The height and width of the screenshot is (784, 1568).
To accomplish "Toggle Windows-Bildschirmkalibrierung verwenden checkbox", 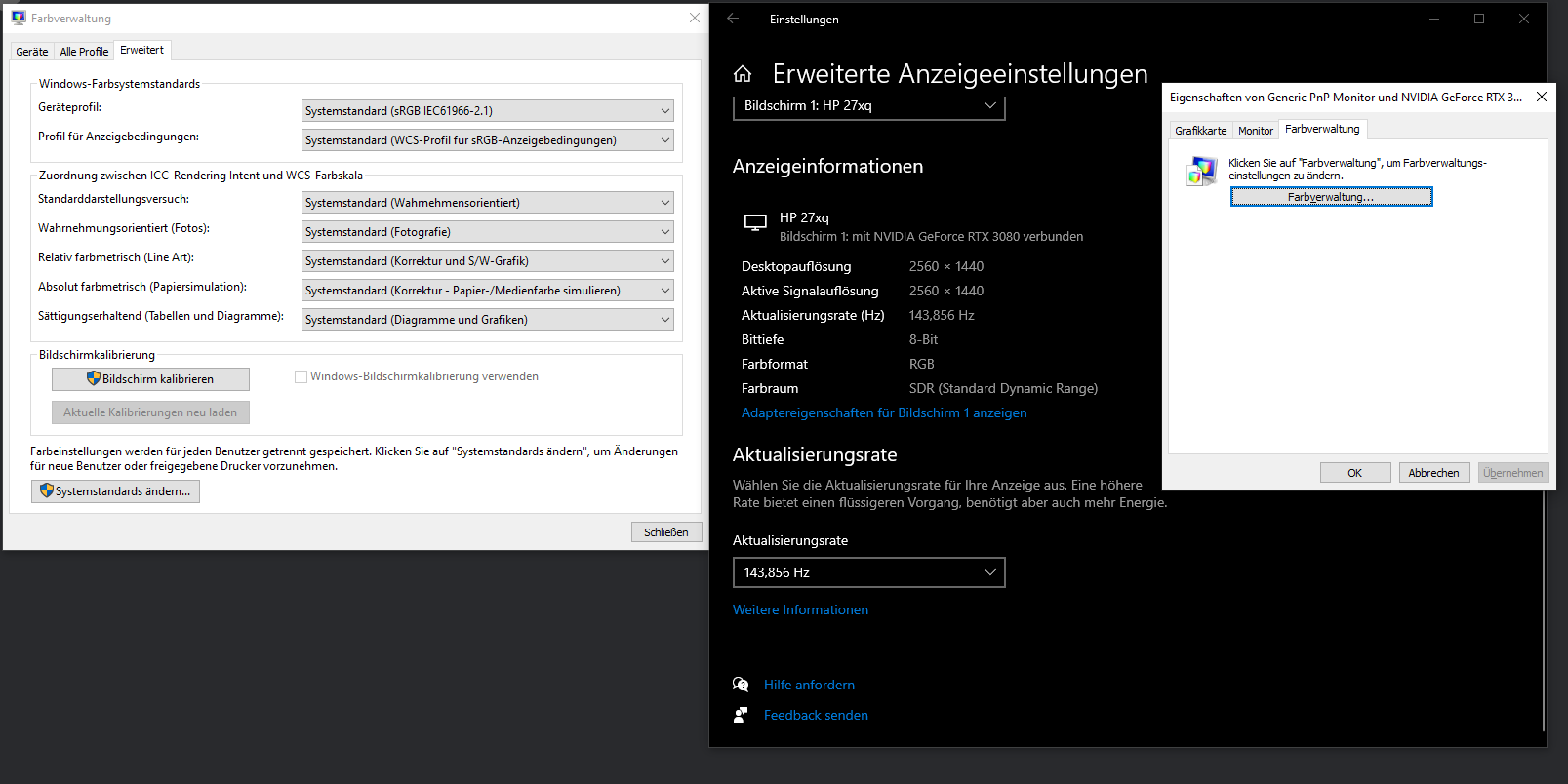I will (x=301, y=376).
